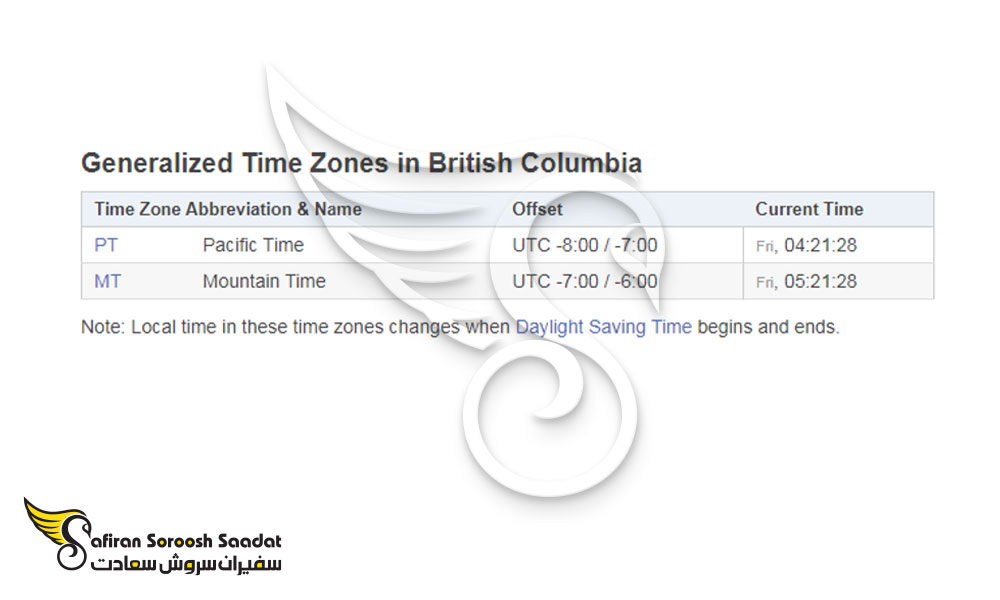Click the Offset column header

coord(537,209)
